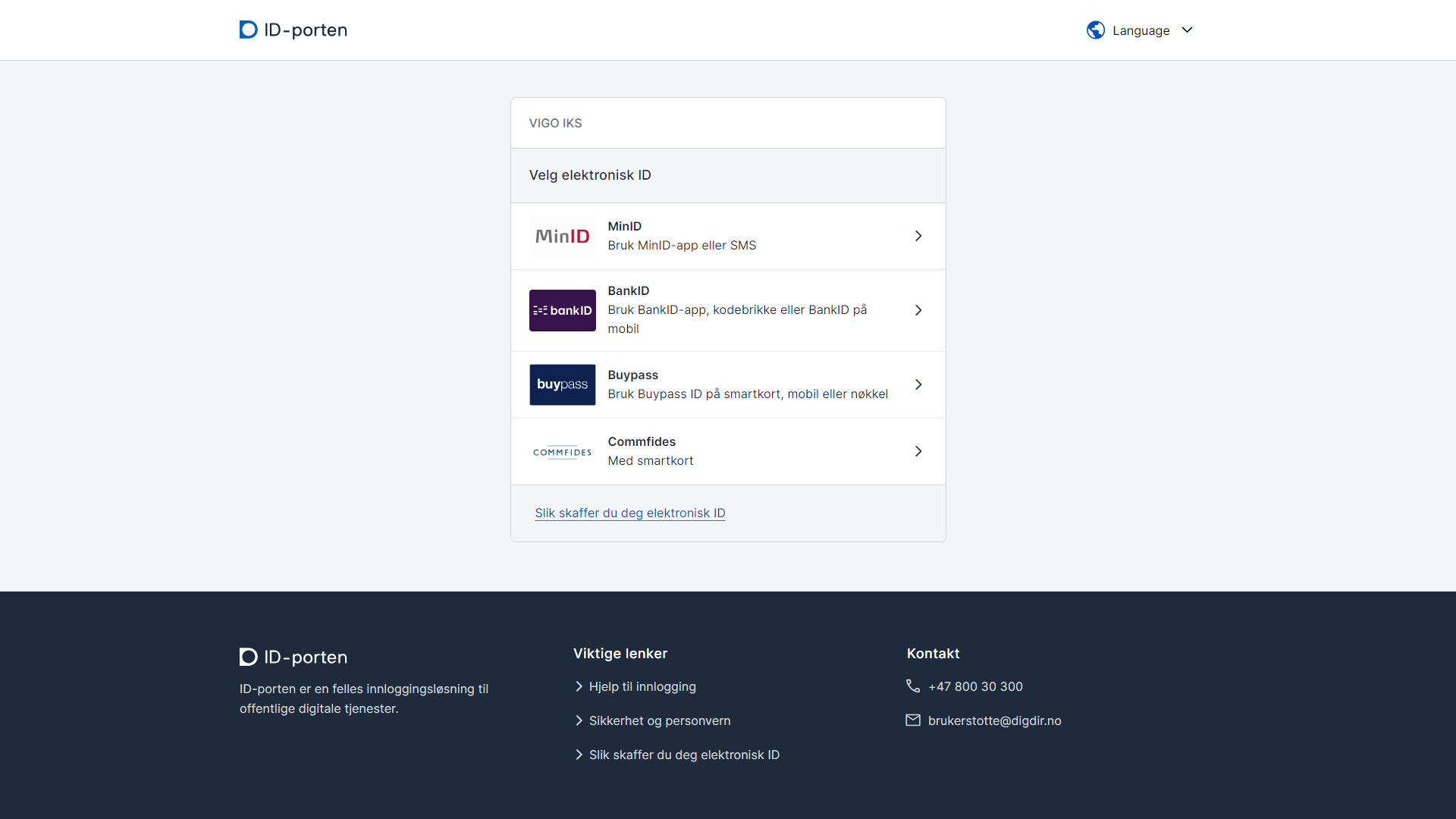Select the MinID login option title
1456x819 pixels.
tap(624, 226)
